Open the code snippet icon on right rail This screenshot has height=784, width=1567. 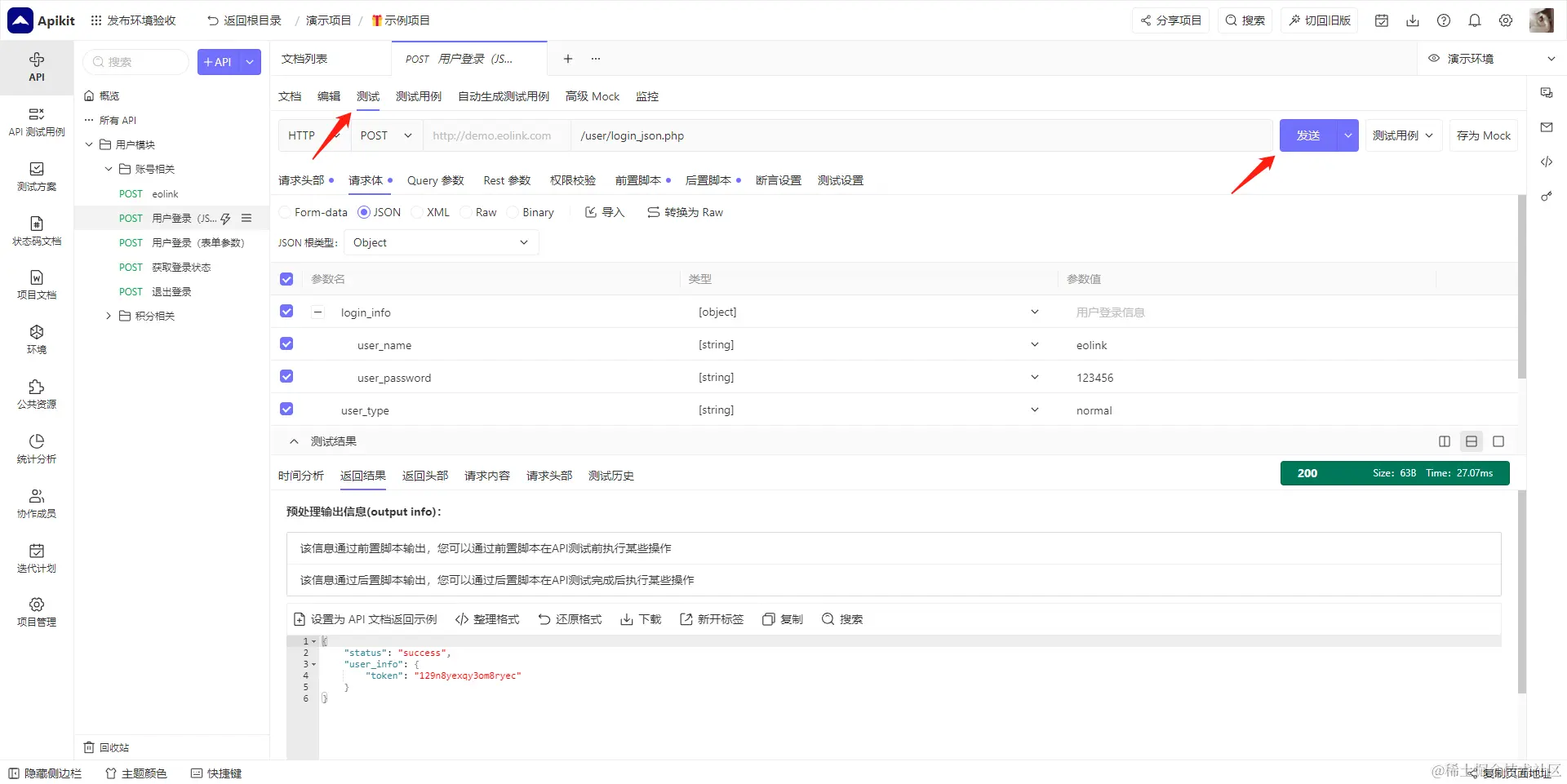[1547, 162]
